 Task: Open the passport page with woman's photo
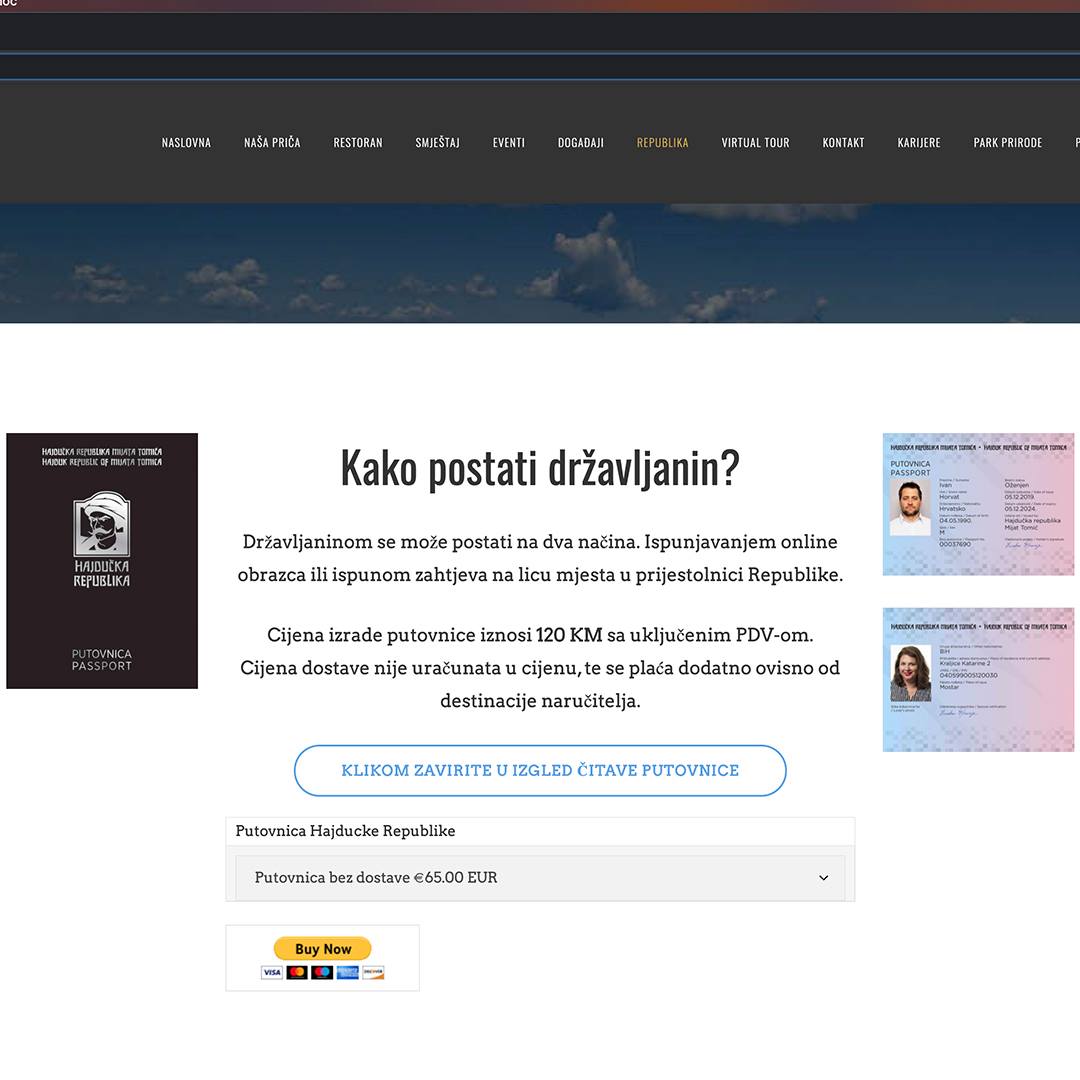pyautogui.click(x=978, y=680)
